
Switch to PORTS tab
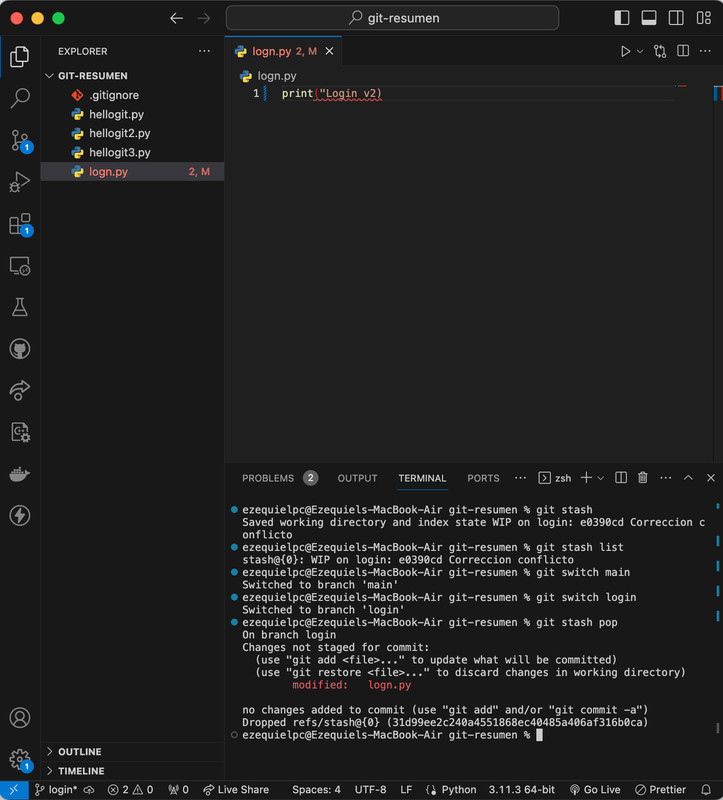pos(483,478)
